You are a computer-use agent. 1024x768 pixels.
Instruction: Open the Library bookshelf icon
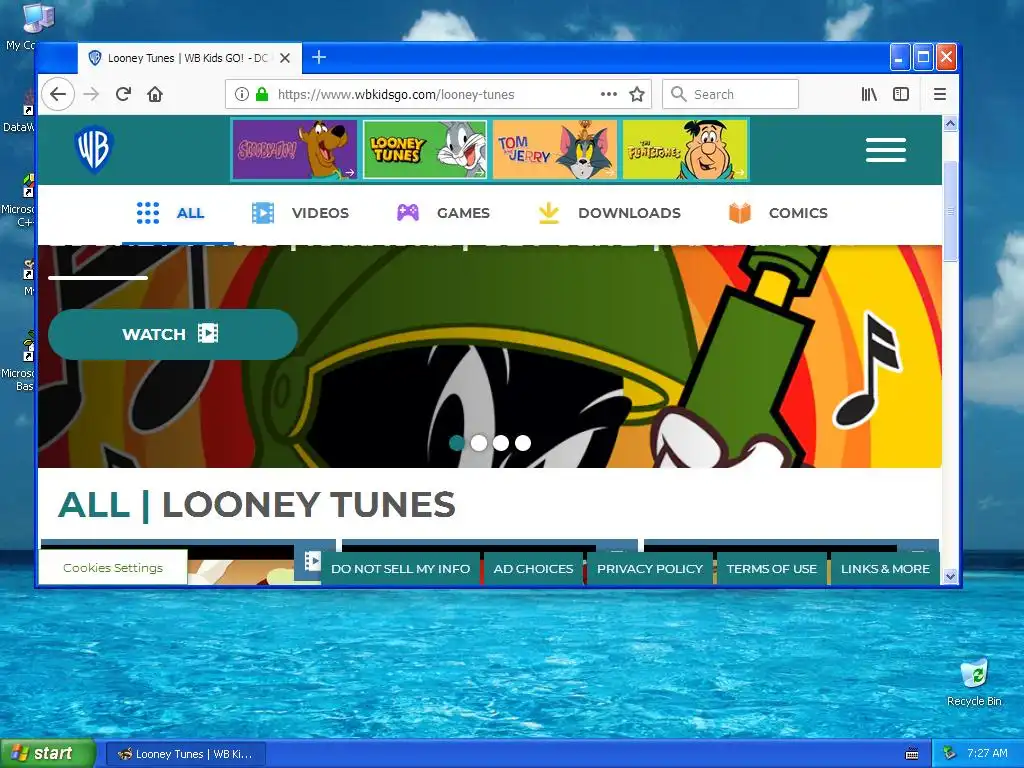tap(869, 94)
